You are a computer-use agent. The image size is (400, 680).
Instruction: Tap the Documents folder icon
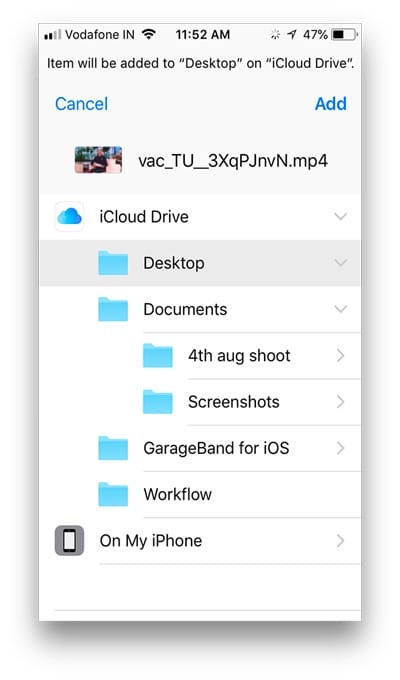113,309
